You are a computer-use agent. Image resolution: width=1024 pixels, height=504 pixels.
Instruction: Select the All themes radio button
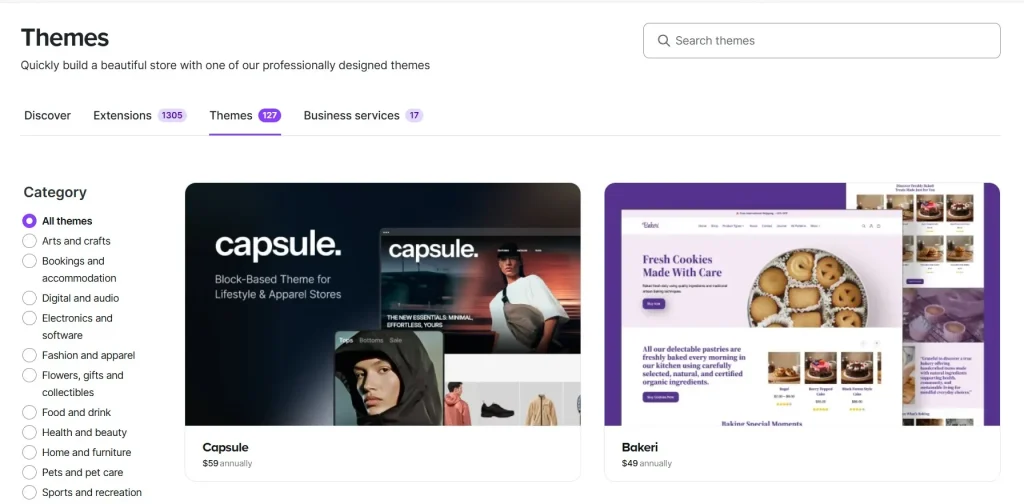[x=29, y=221]
